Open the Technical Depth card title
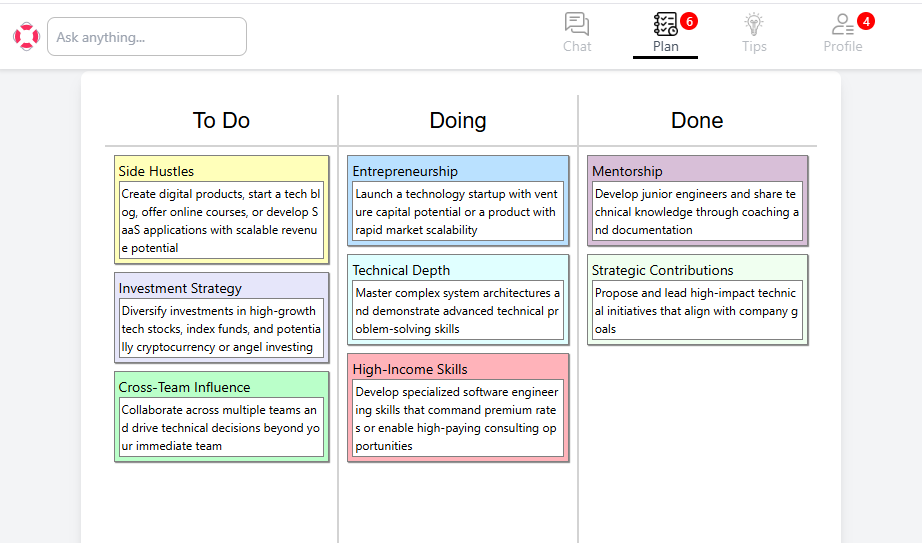 [401, 270]
